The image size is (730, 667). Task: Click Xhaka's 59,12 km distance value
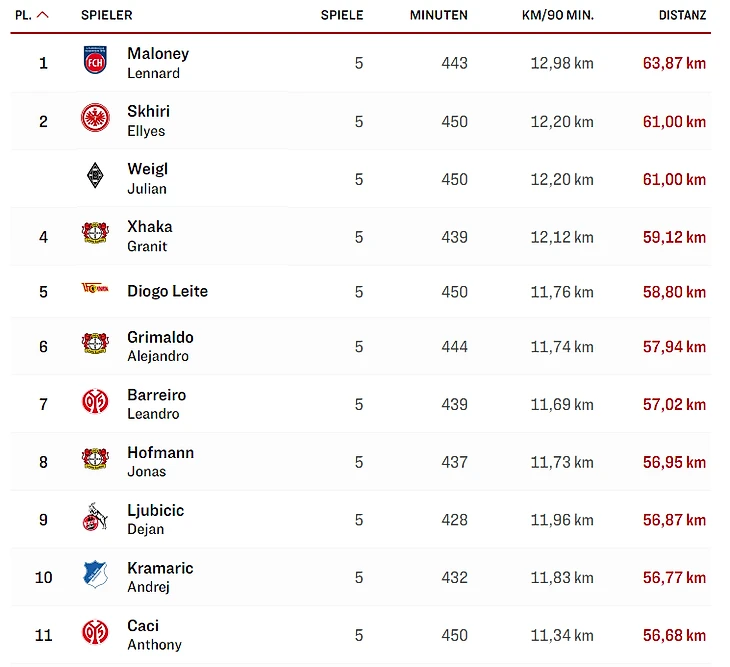[x=674, y=237]
